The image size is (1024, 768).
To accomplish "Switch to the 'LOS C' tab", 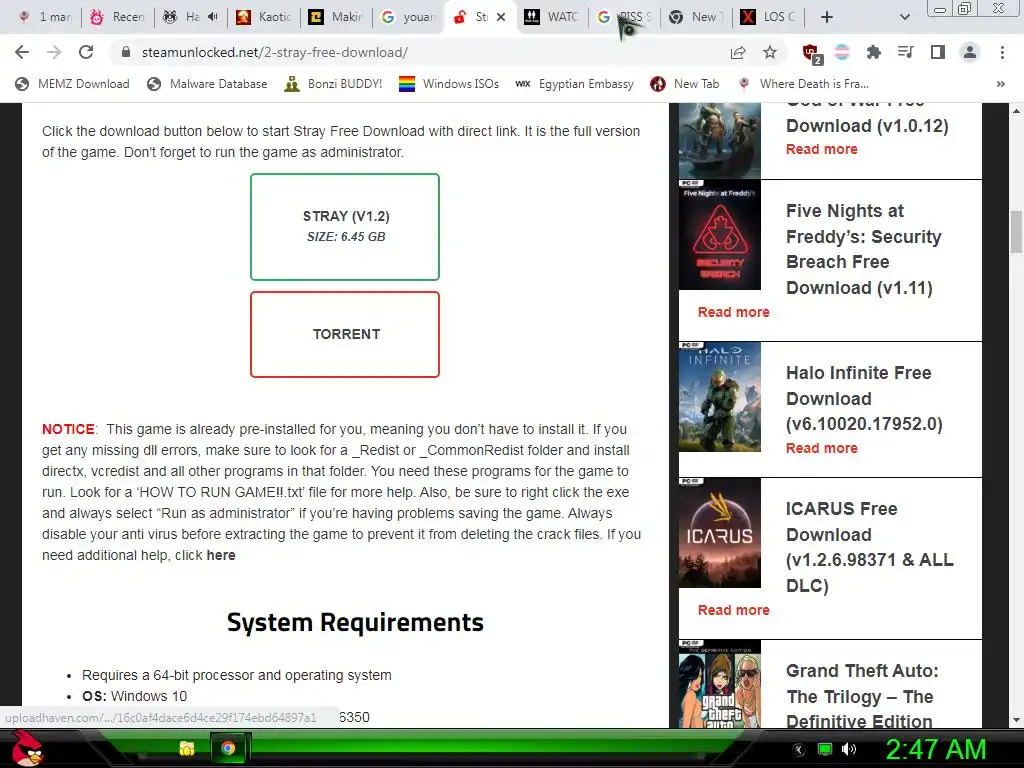I will (769, 17).
